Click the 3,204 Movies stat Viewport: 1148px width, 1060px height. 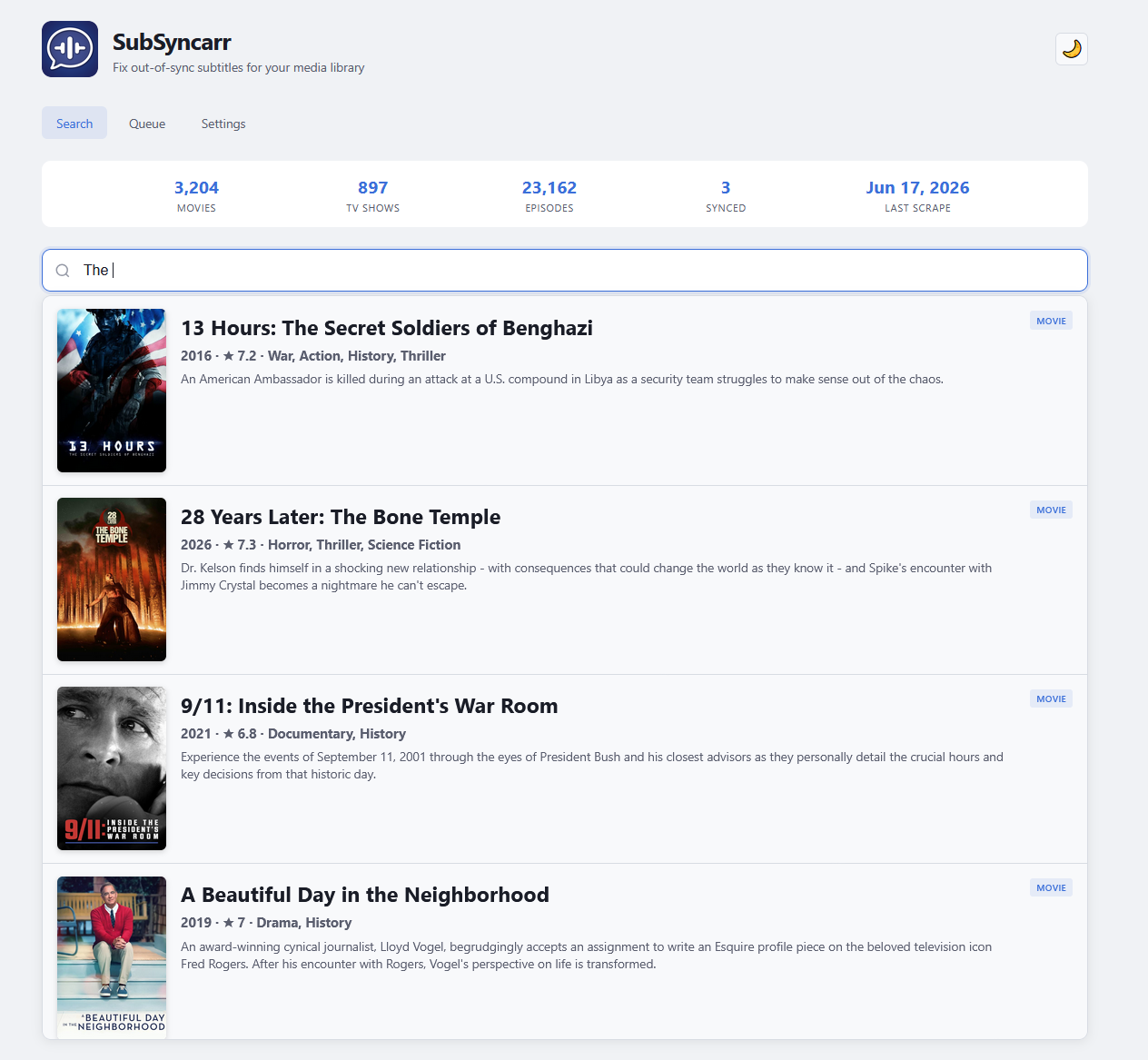(x=196, y=195)
